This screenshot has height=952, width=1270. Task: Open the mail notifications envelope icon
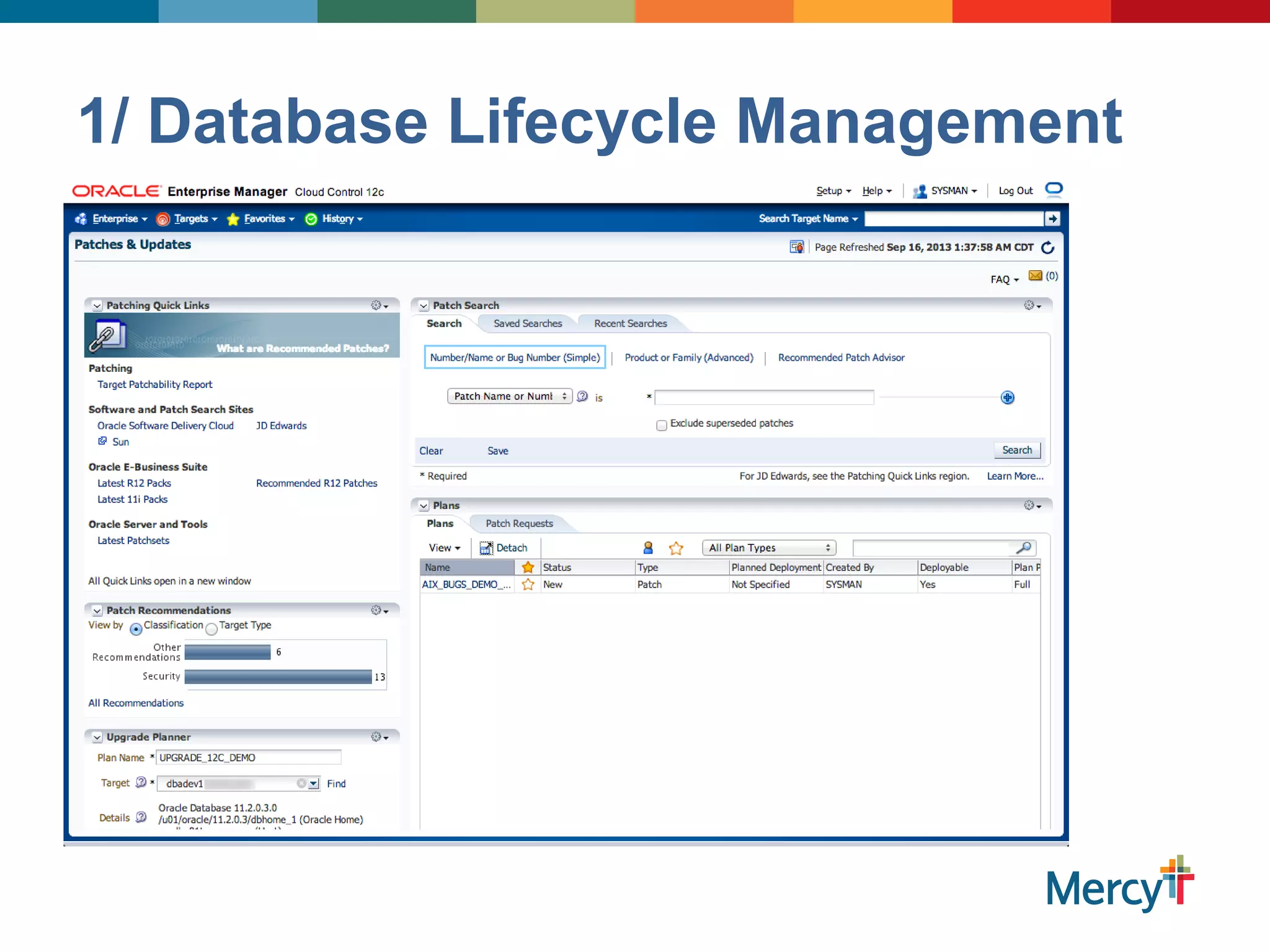coord(1035,276)
